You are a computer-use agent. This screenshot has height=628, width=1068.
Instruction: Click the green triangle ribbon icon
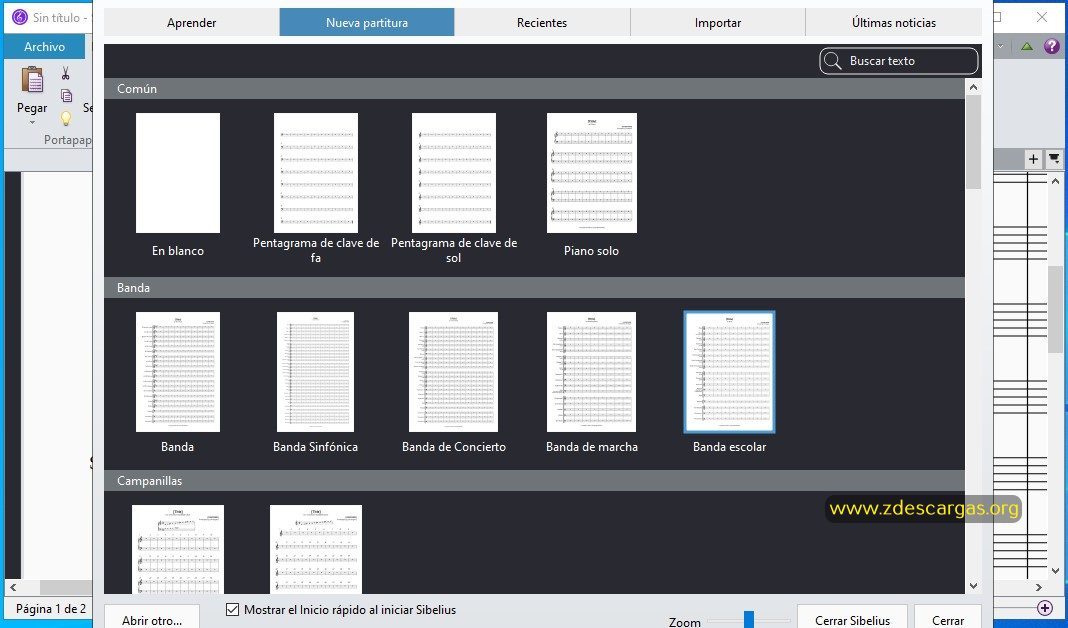coord(1026,46)
